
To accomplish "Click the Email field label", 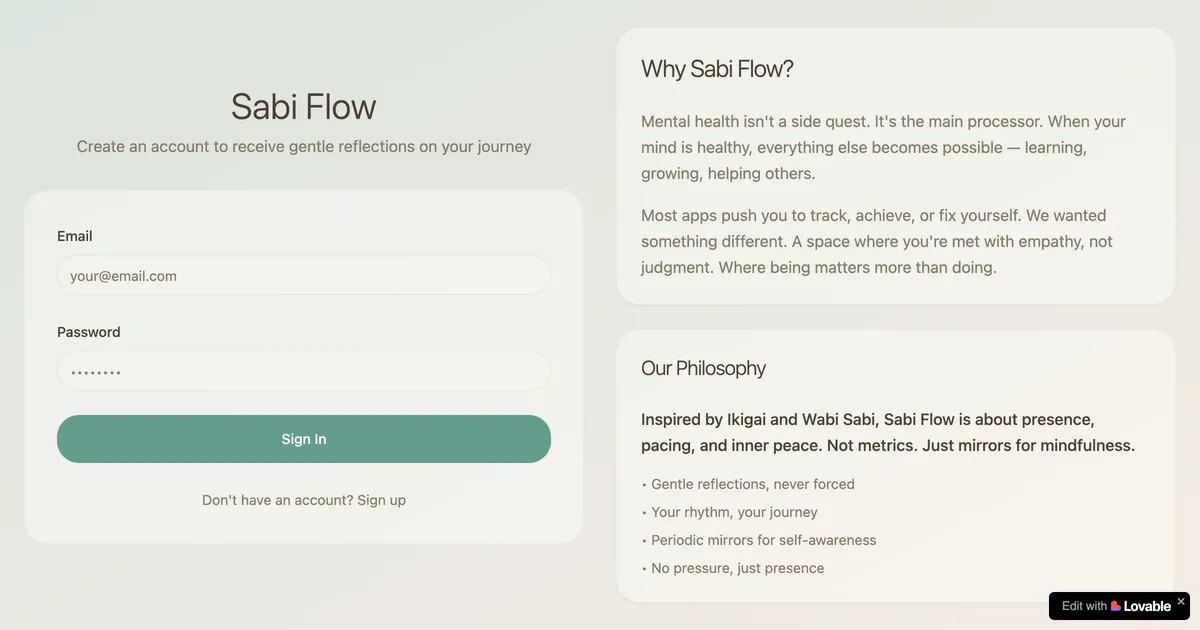I will pyautogui.click(x=74, y=236).
